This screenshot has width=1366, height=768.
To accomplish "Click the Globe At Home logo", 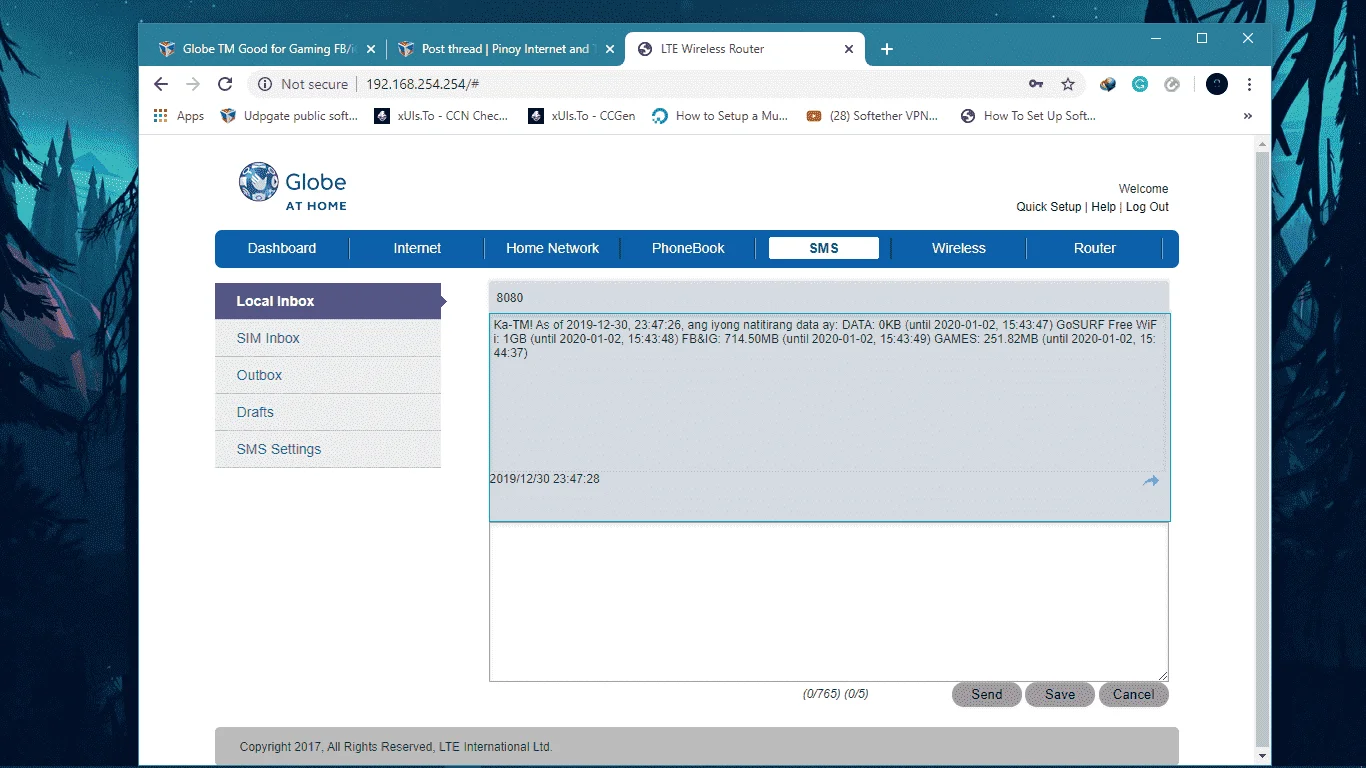I will point(293,187).
